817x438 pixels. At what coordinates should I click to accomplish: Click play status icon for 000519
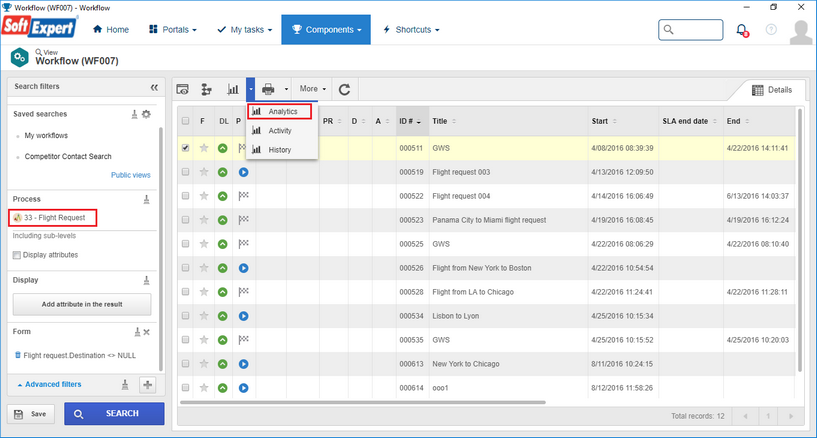pos(243,172)
